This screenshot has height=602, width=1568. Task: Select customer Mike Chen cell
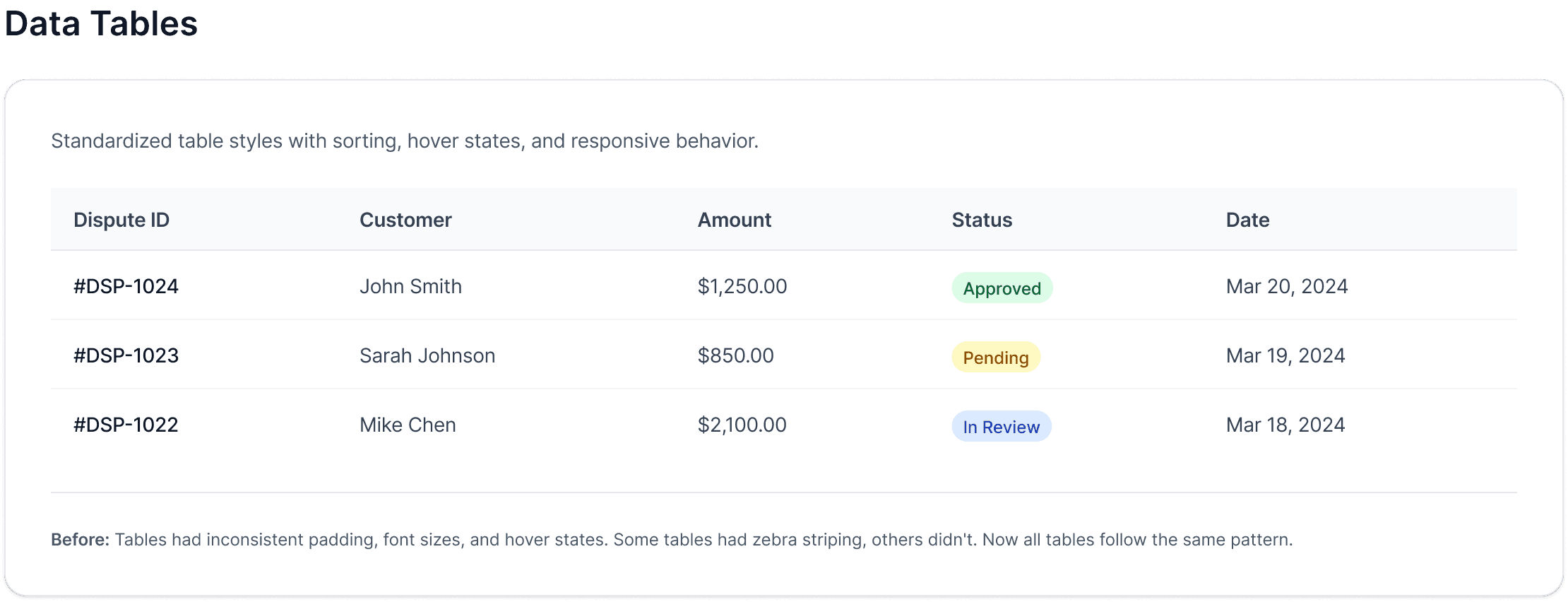tap(408, 425)
